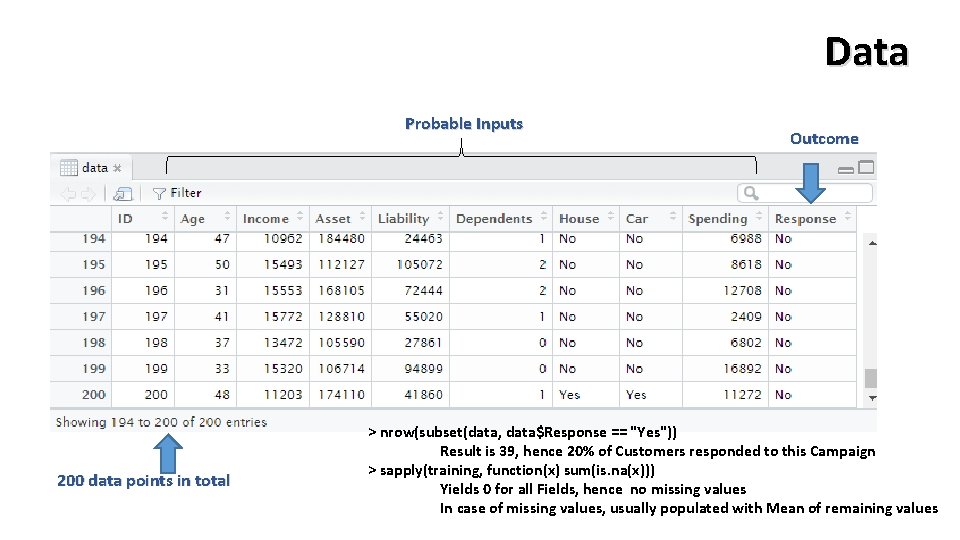Minimize the data viewer pane
The image size is (960, 540).
[x=846, y=170]
